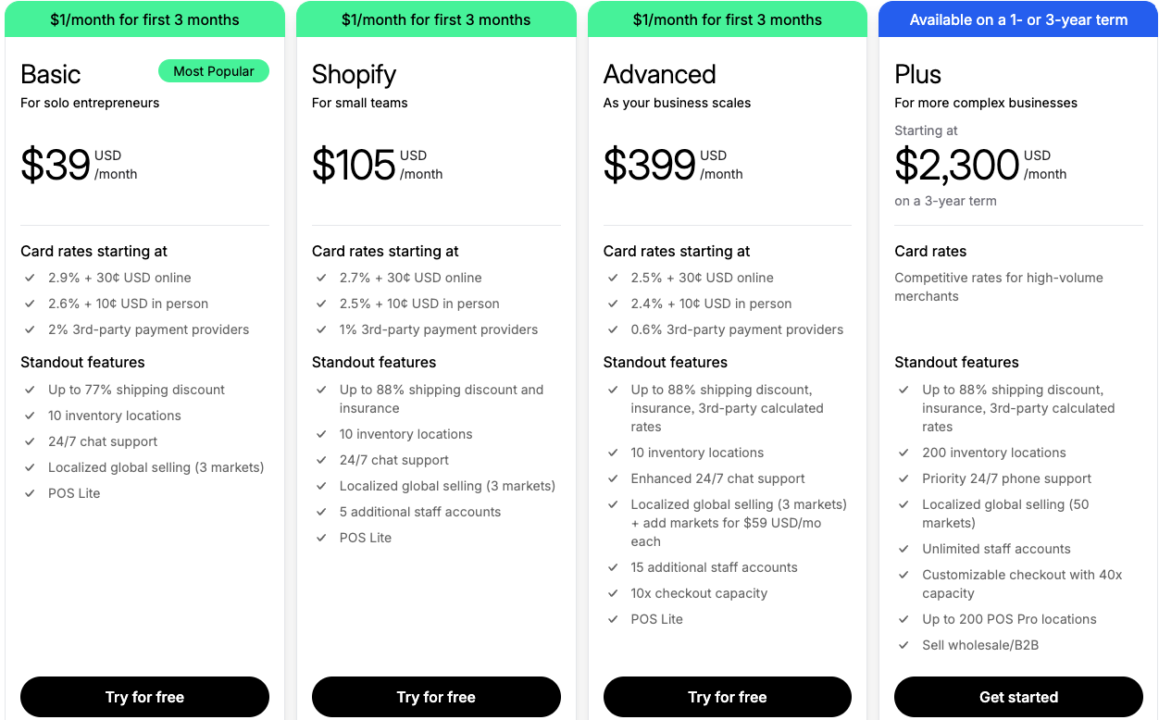Select the "Advanced" plan heading

pos(659,74)
